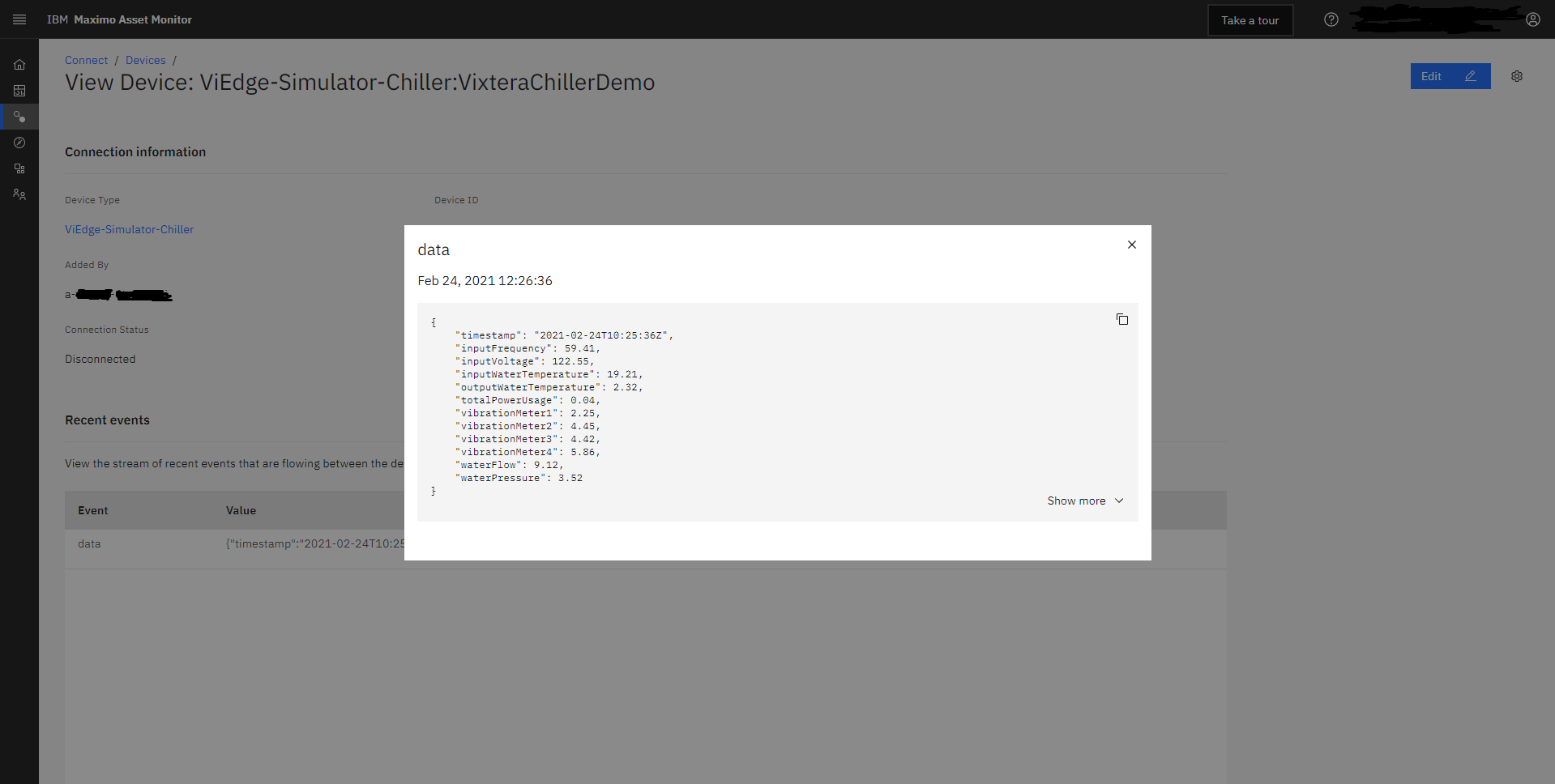Copy the JSON payload to clipboard

click(x=1122, y=319)
